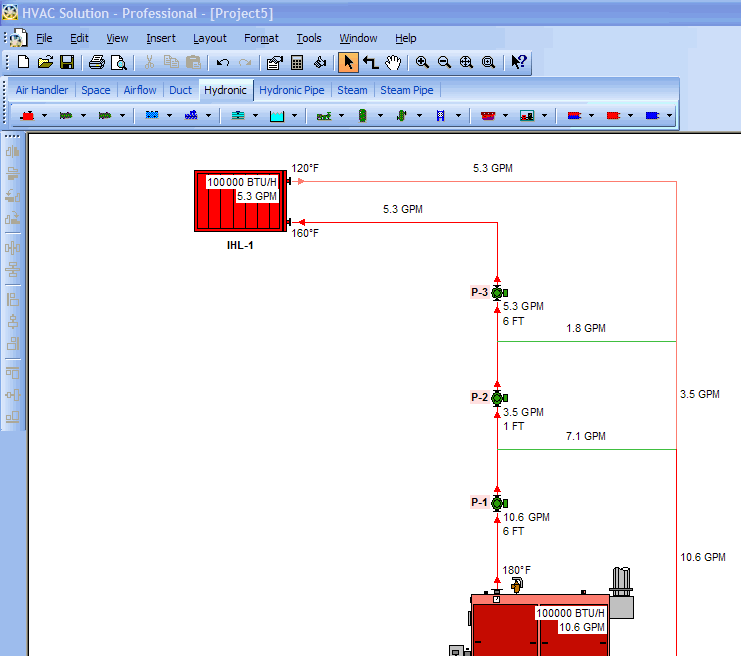Insert the green vertical tank component

point(362,115)
